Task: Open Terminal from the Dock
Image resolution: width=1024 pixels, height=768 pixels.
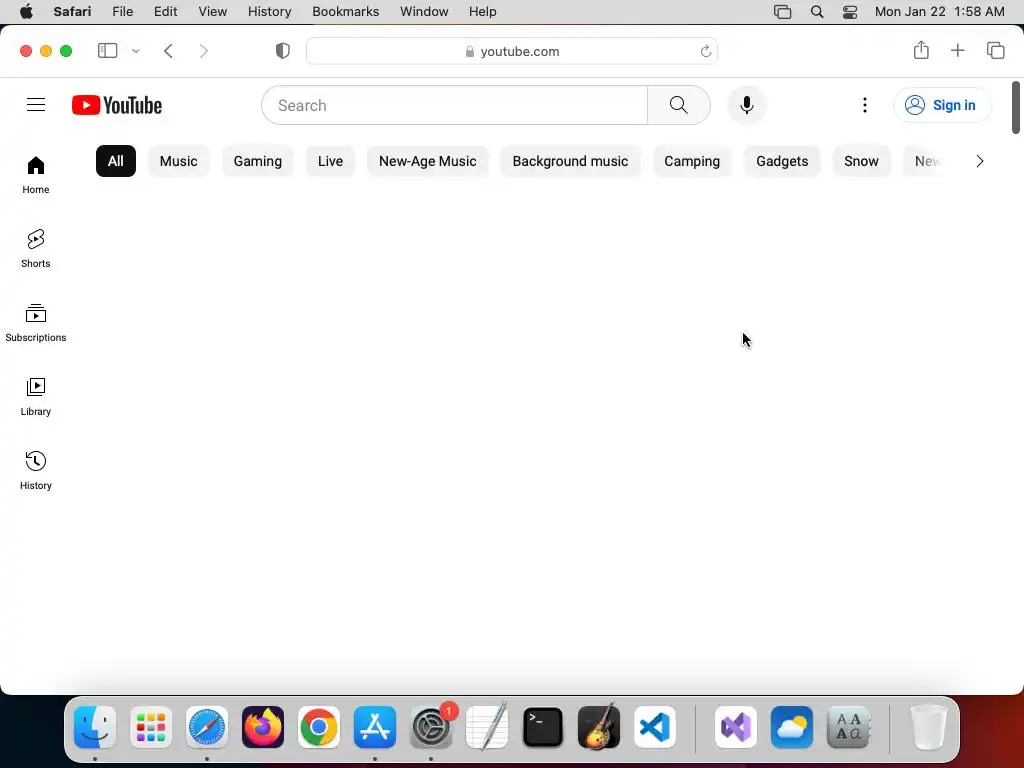Action: [x=543, y=727]
